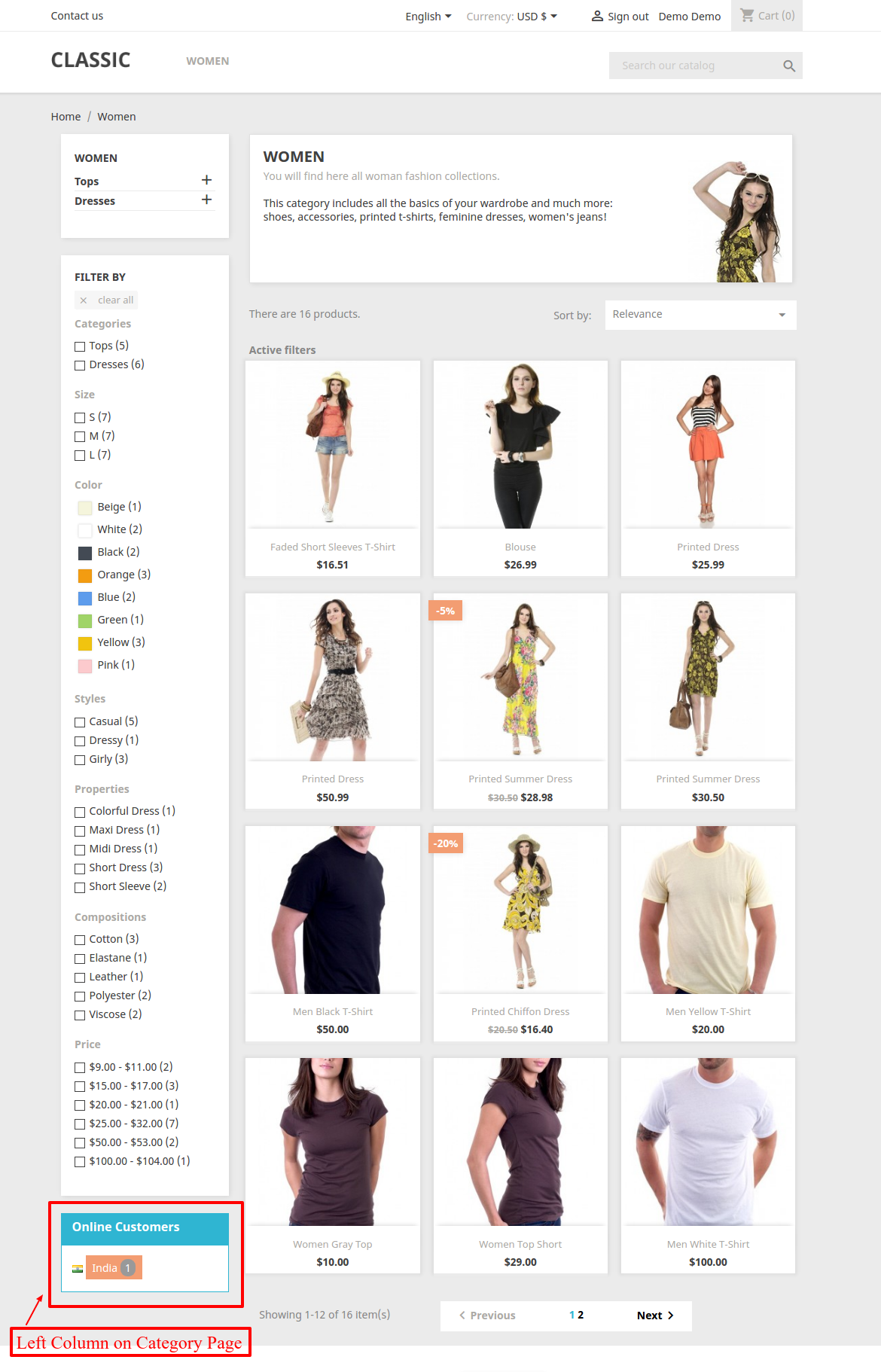Click the Women Top Short title
This screenshot has width=881, height=1372.
(x=520, y=1245)
